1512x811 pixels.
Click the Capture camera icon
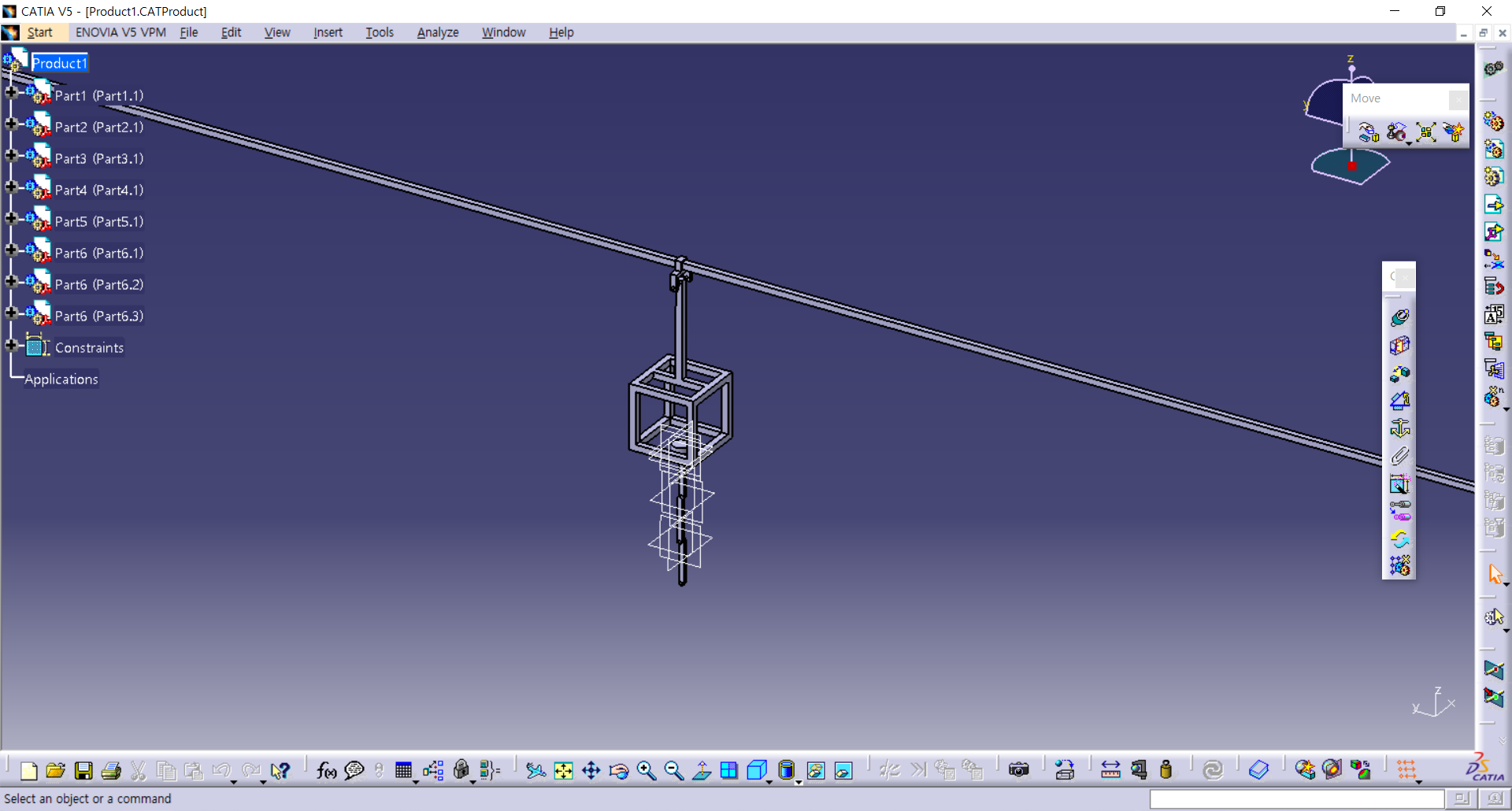coord(1018,770)
